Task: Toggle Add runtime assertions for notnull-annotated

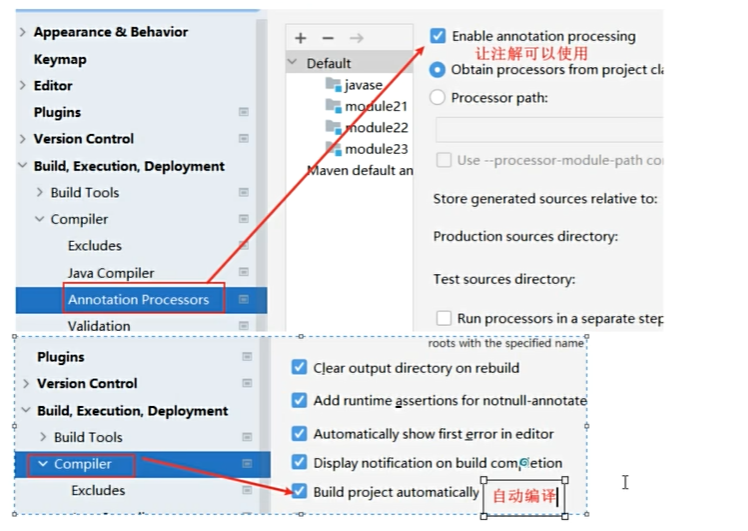Action: tap(299, 400)
